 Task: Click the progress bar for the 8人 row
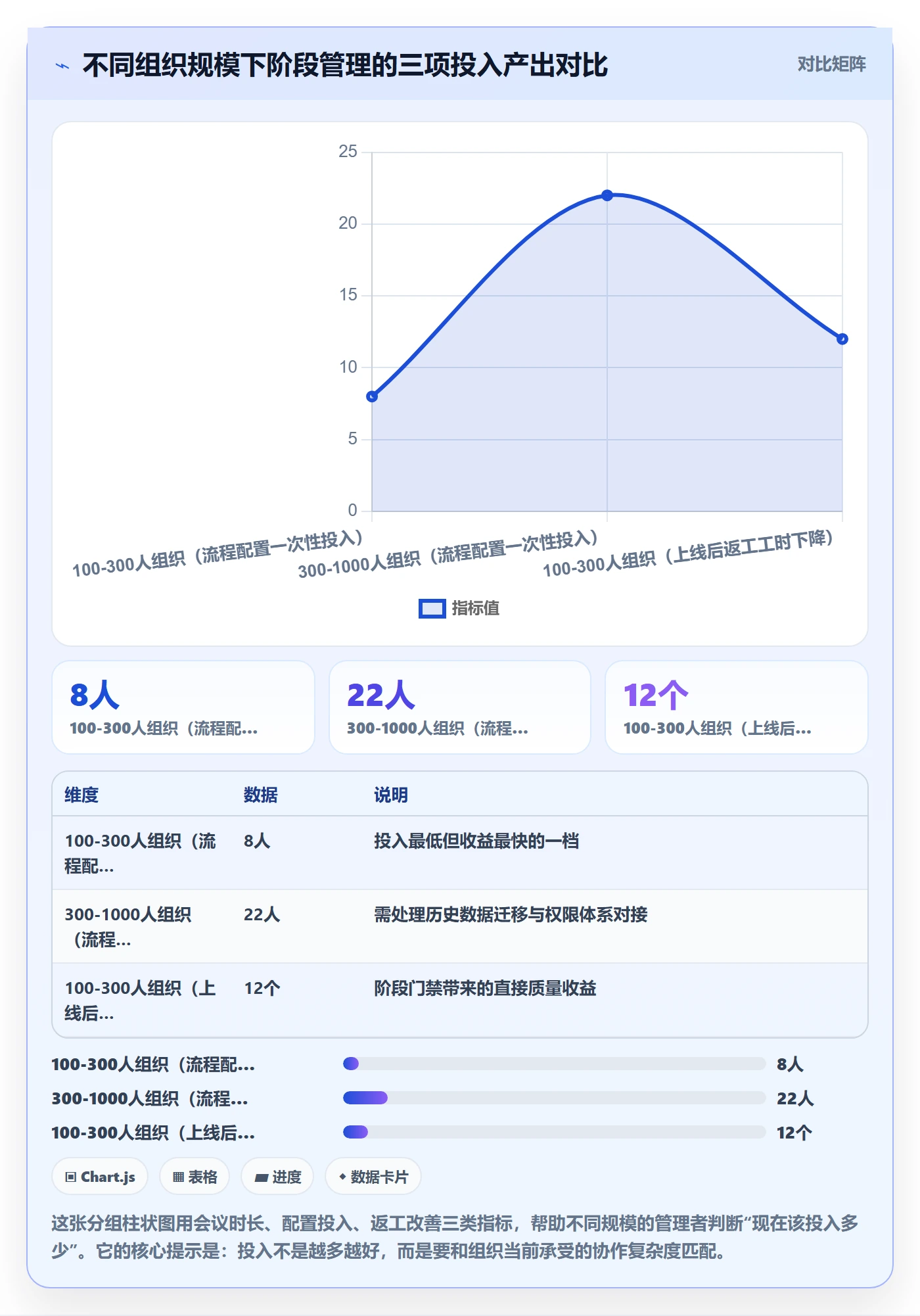pyautogui.click(x=555, y=1064)
